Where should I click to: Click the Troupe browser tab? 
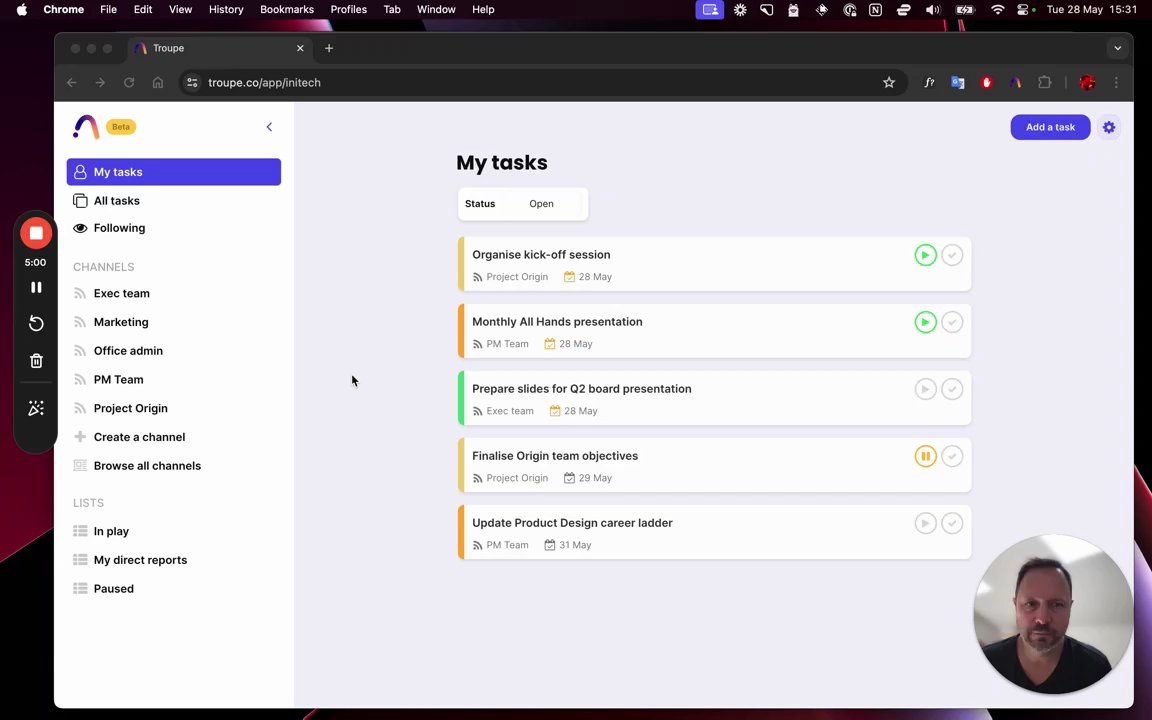220,48
